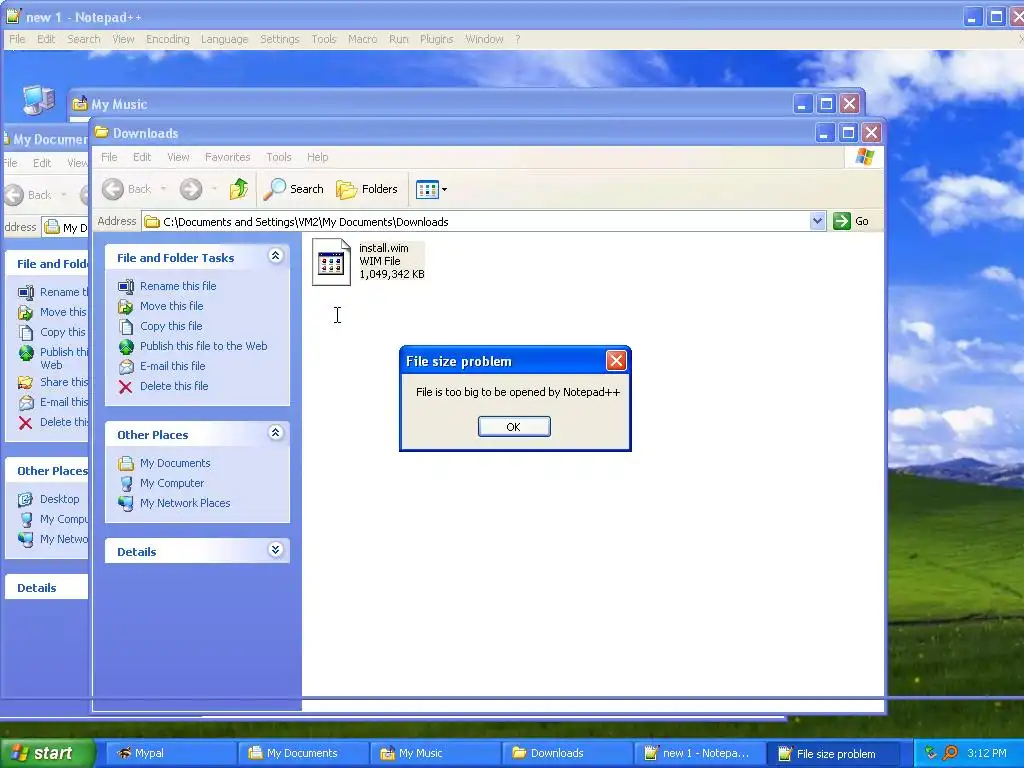Click Downloads folder icon in title bar
The width and height of the screenshot is (1024, 768).
pos(101,133)
